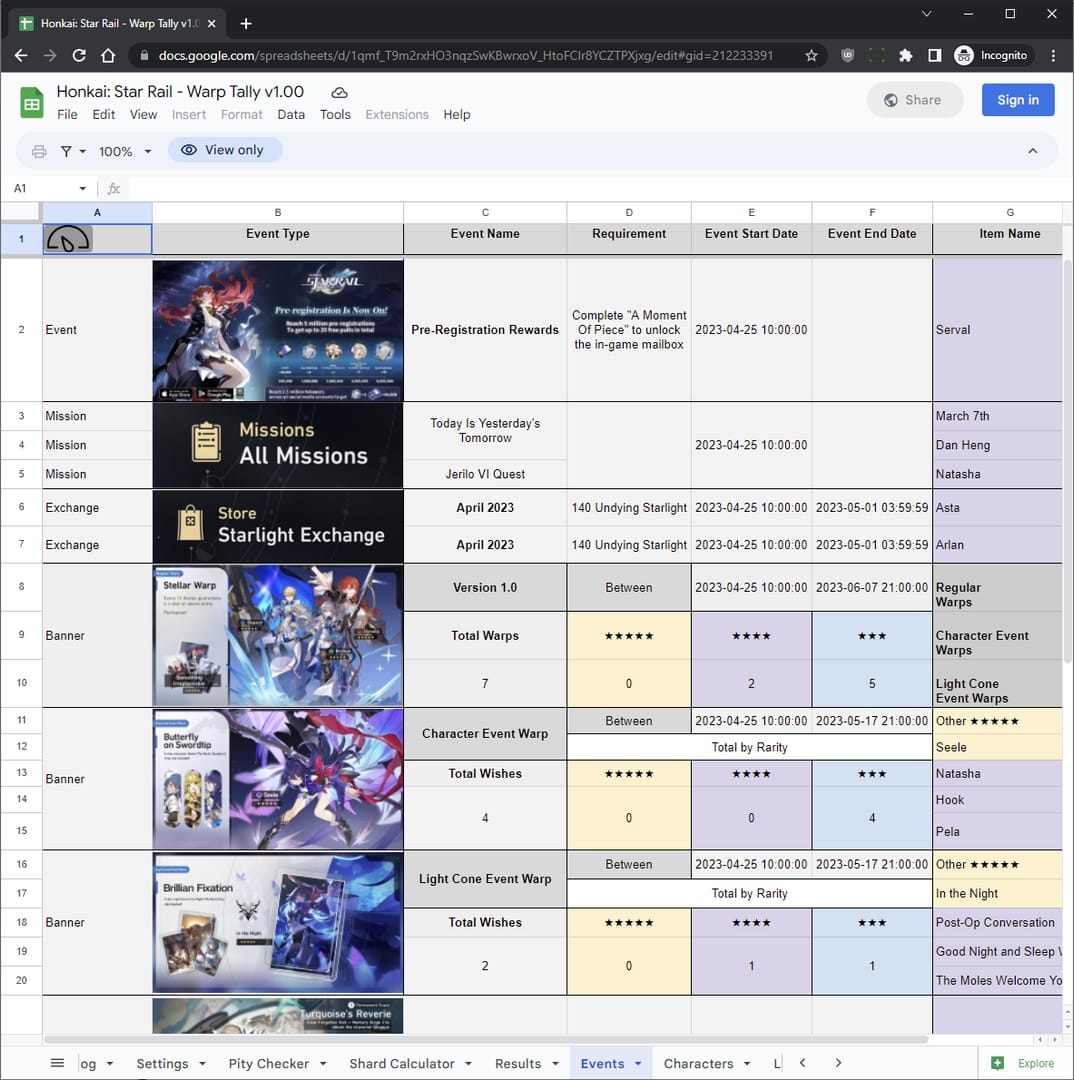This screenshot has width=1074, height=1080.
Task: Click the all-sheets list icon near sheet tabs
Action: click(x=57, y=1063)
